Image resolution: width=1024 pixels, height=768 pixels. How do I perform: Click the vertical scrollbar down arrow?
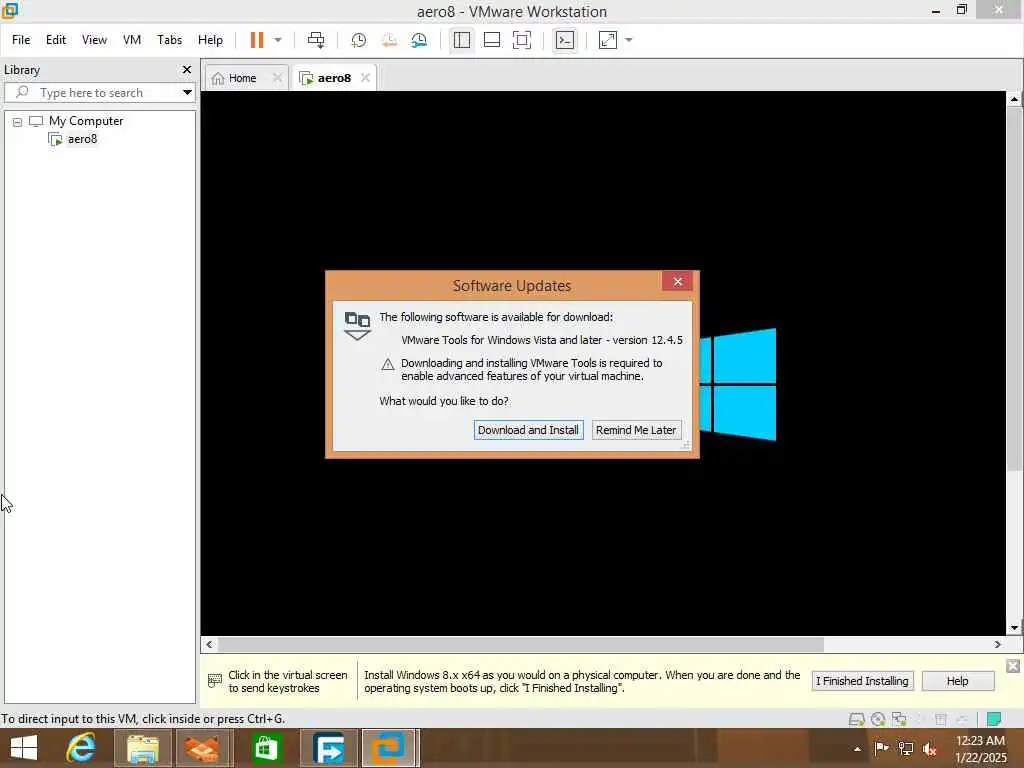click(x=1014, y=628)
